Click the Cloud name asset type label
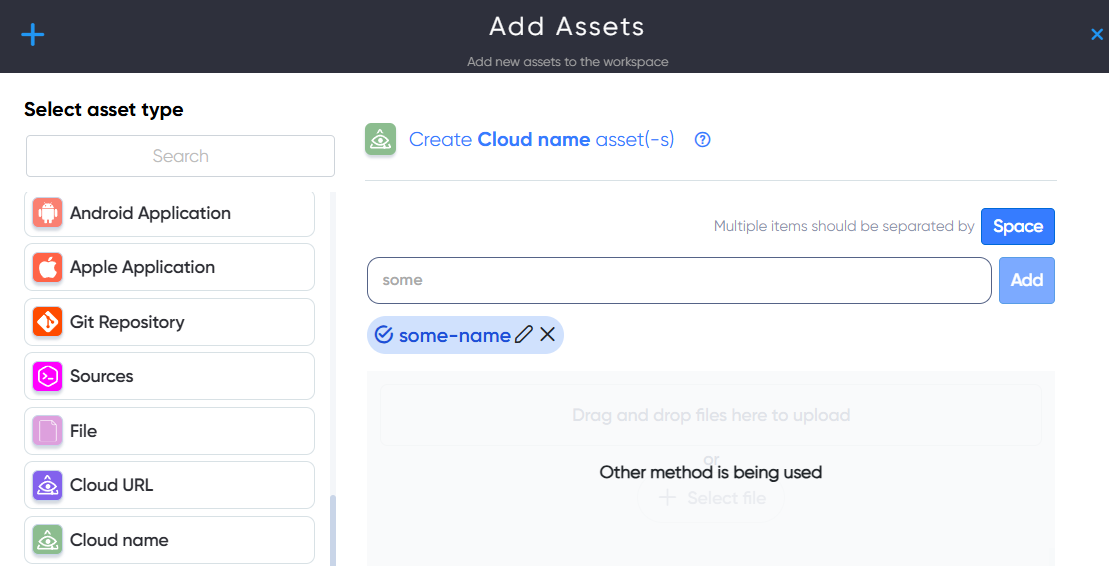This screenshot has height=566, width=1109. pos(119,540)
